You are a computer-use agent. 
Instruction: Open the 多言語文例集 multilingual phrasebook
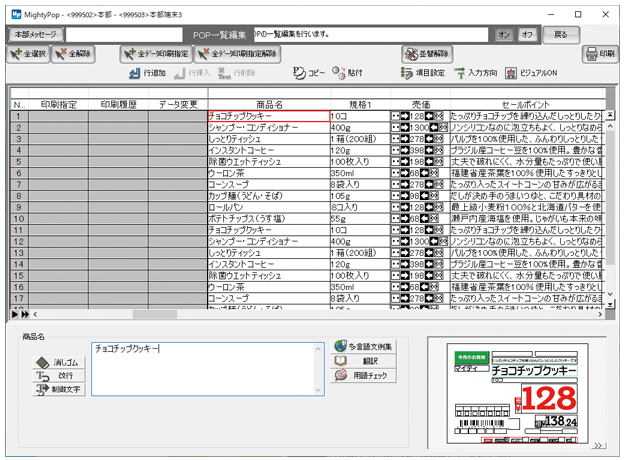pyautogui.click(x=365, y=346)
